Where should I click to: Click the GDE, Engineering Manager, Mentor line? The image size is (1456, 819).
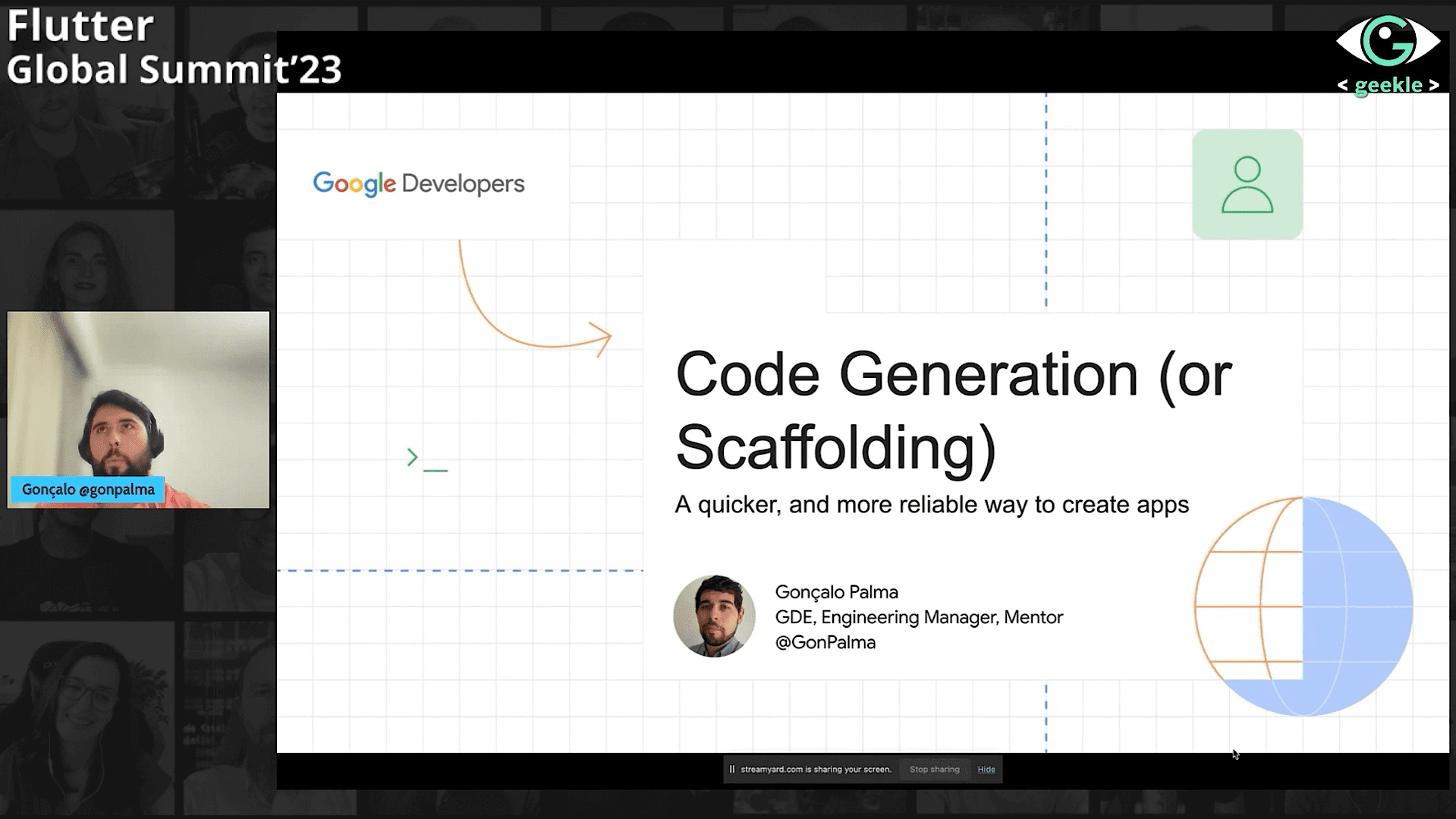coord(919,617)
